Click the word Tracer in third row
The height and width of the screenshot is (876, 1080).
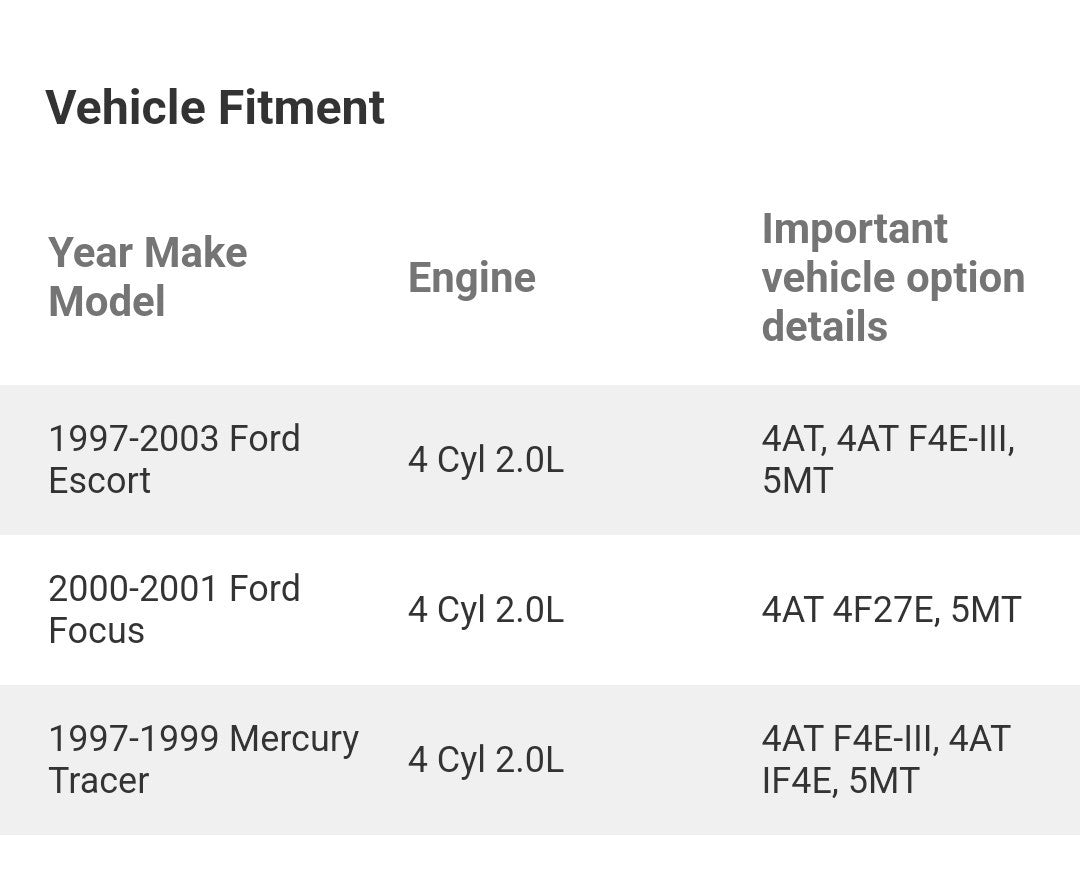98,781
